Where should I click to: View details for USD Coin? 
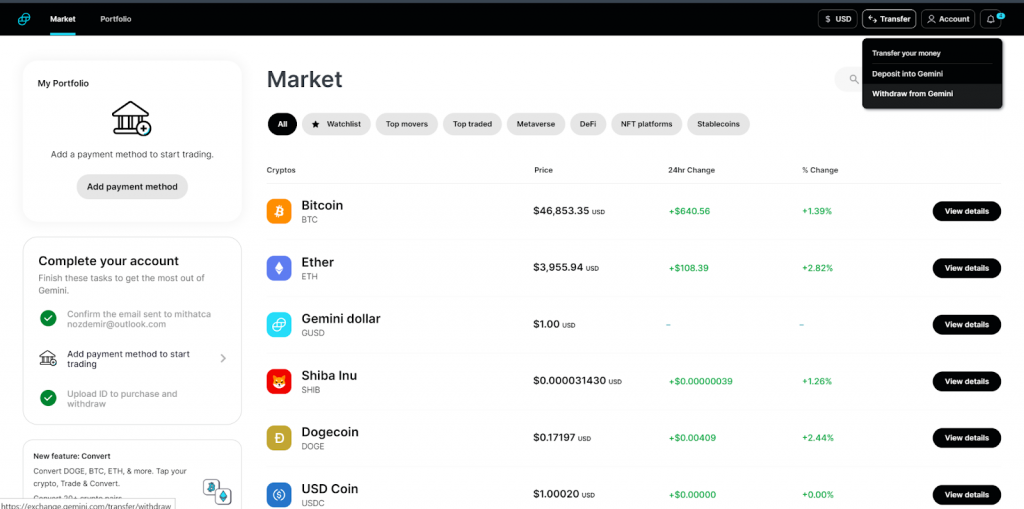click(x=967, y=495)
